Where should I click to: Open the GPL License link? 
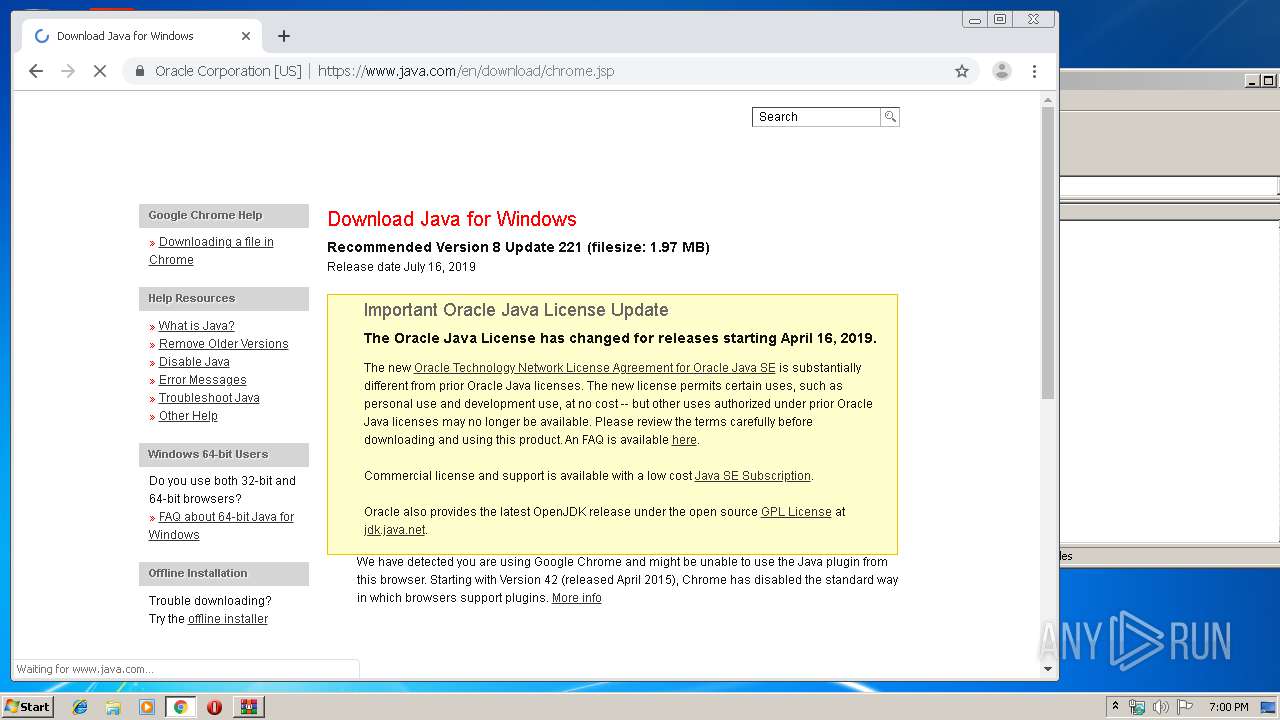[796, 512]
